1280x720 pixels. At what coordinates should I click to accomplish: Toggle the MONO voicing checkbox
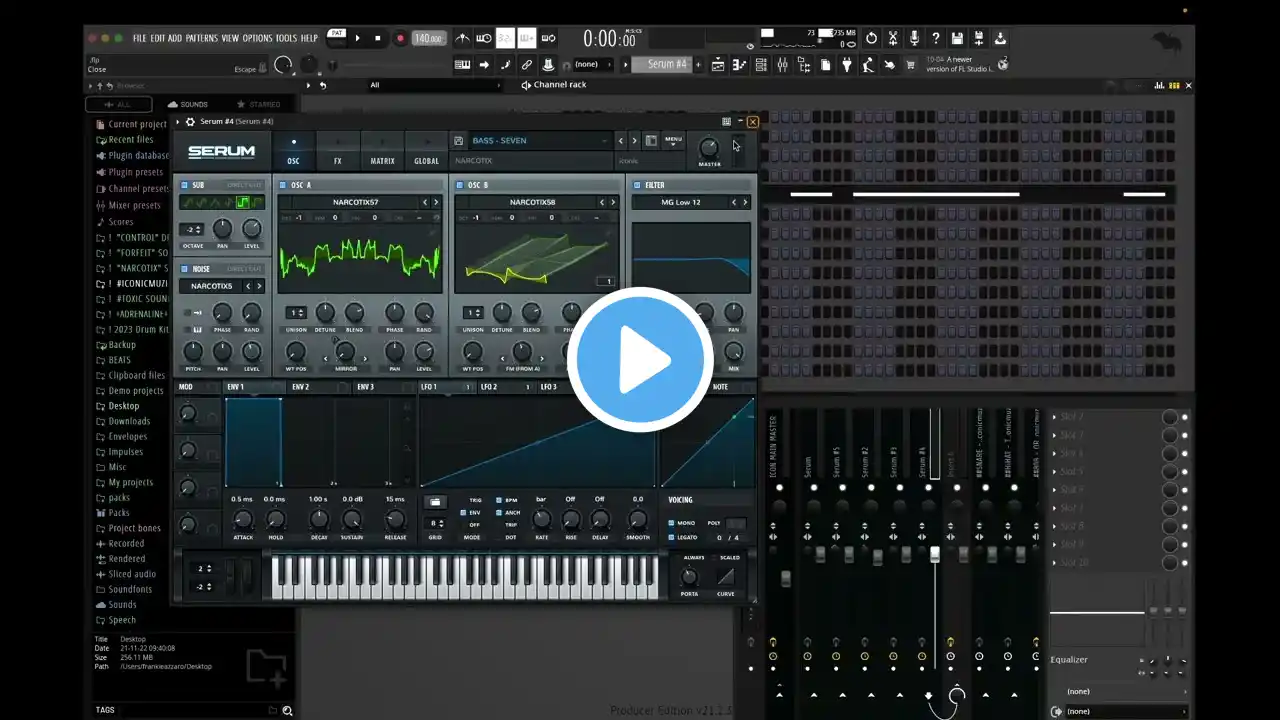pyautogui.click(x=671, y=522)
